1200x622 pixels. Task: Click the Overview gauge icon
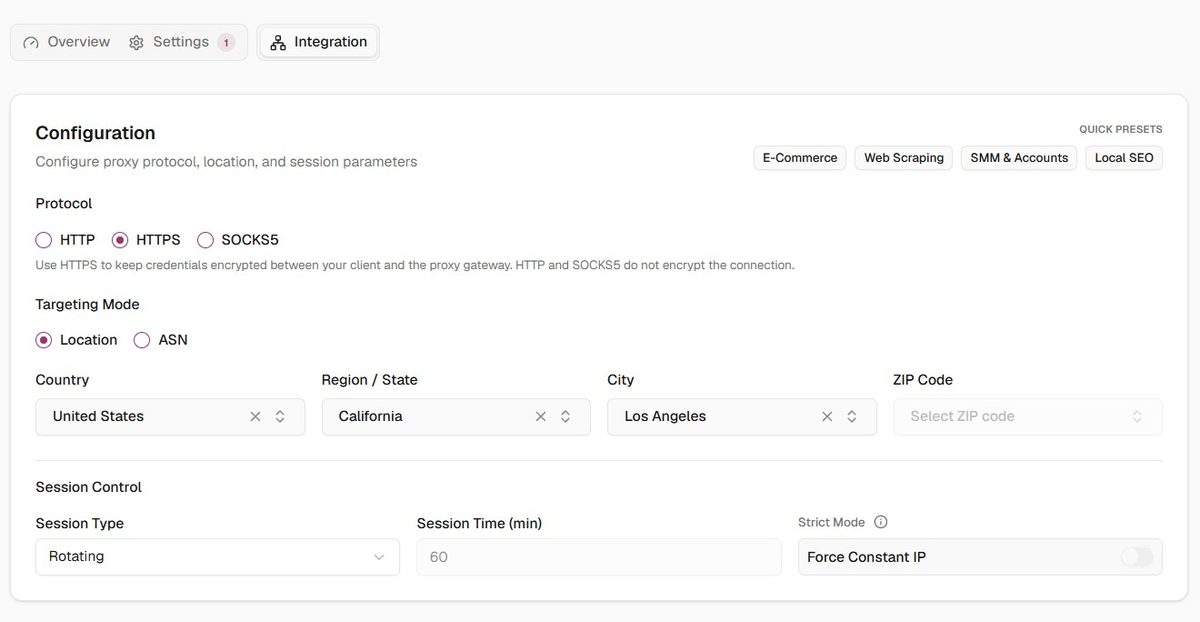pyautogui.click(x=31, y=43)
